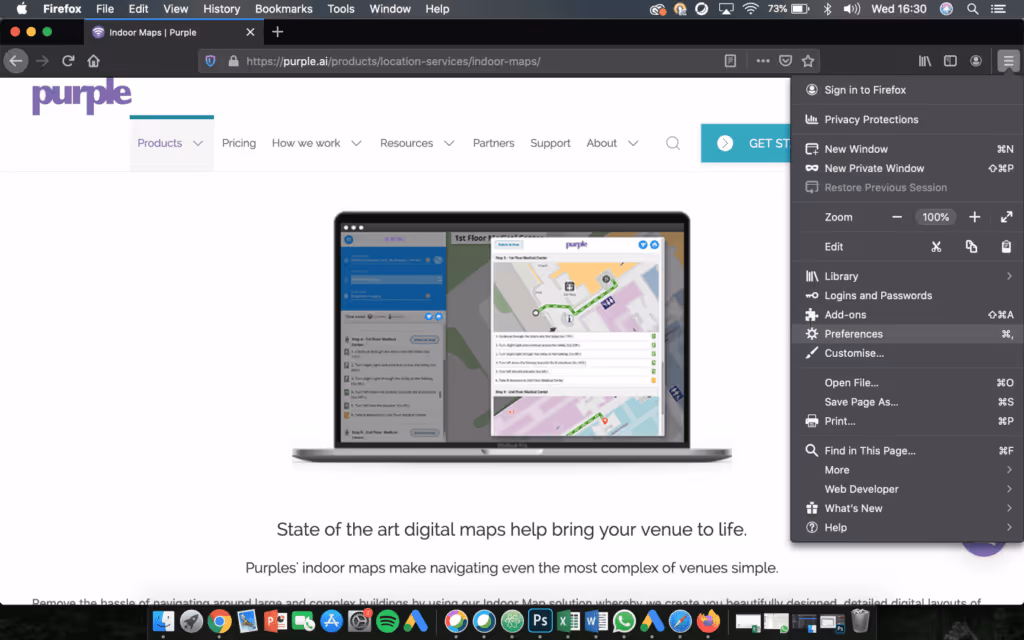Select Customise... menu entry
Image resolution: width=1024 pixels, height=640 pixels.
coord(907,353)
